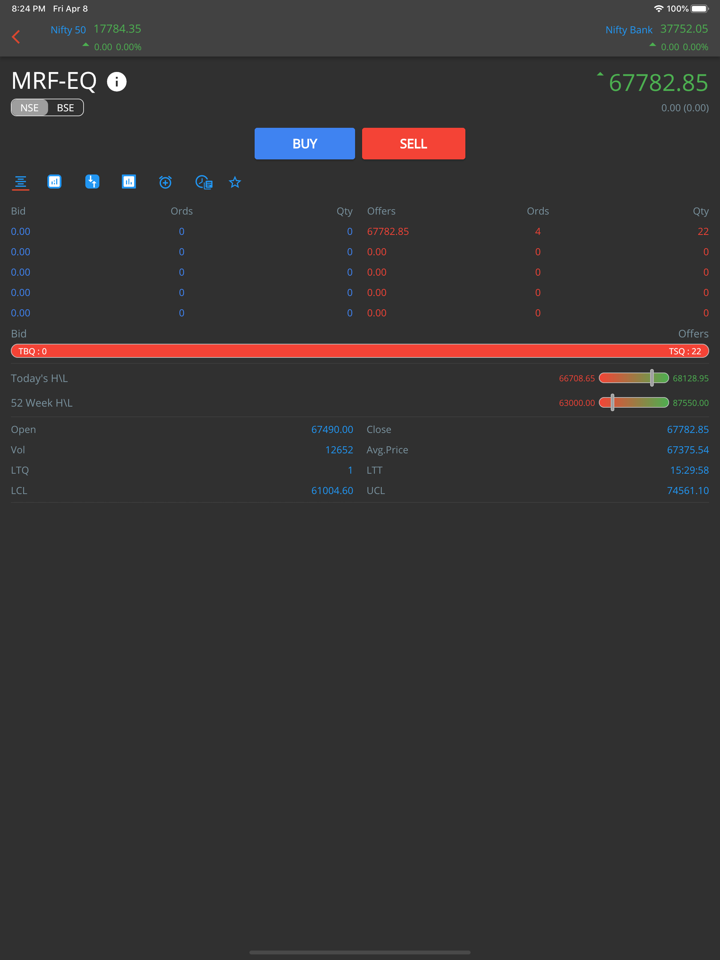Click LTT value 15:29:58
This screenshot has width=720, height=960.
(x=689, y=470)
